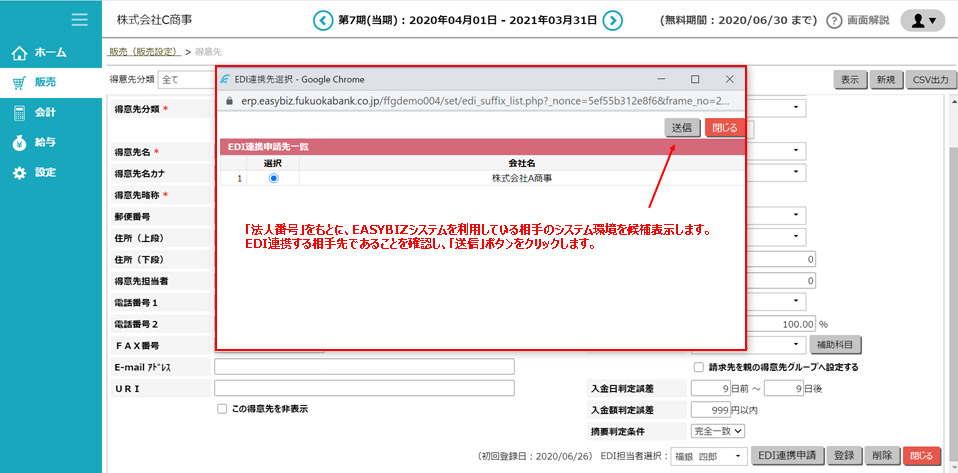This screenshot has height=473, width=958.
Task: Go to previous fiscal period arrow
Action: [322, 20]
